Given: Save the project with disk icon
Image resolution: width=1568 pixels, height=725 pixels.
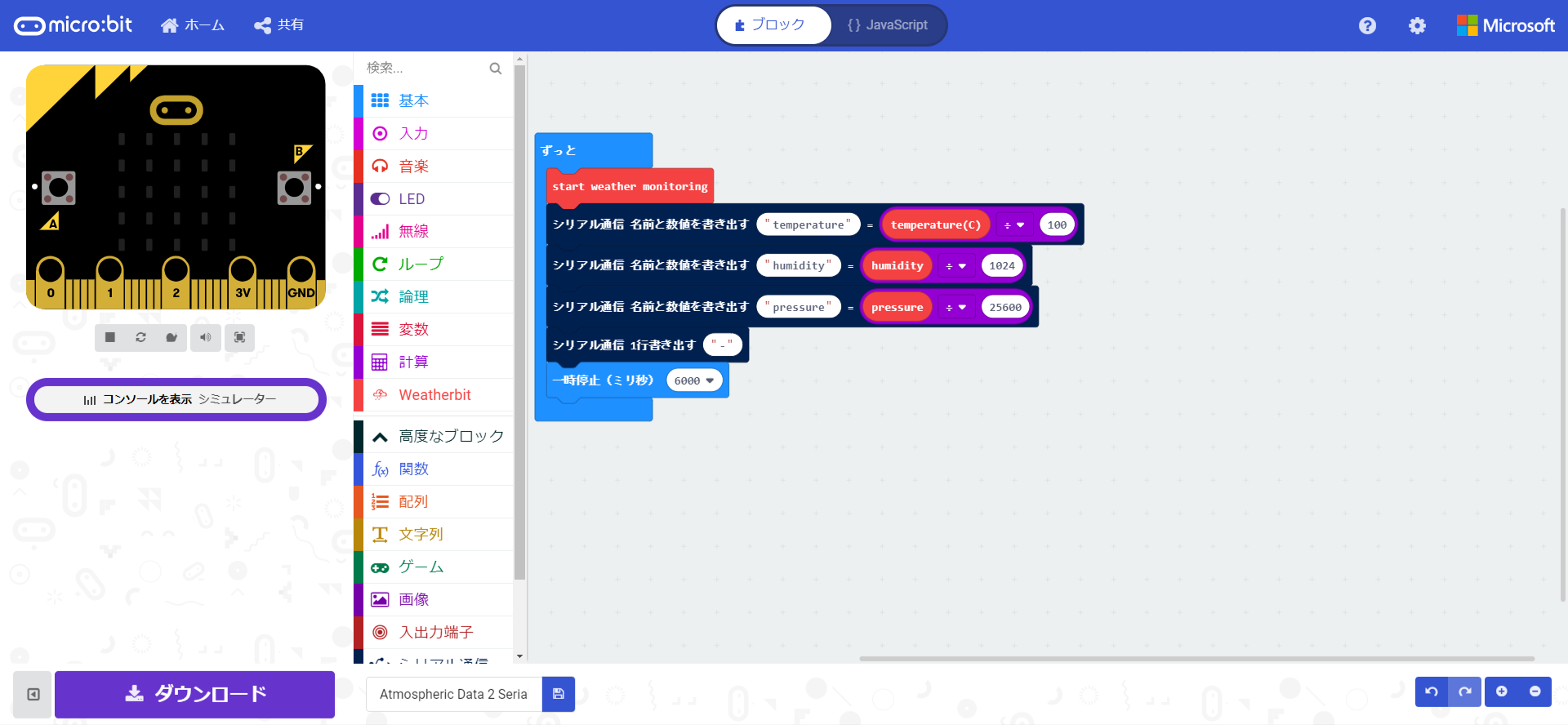Looking at the screenshot, I should (559, 694).
